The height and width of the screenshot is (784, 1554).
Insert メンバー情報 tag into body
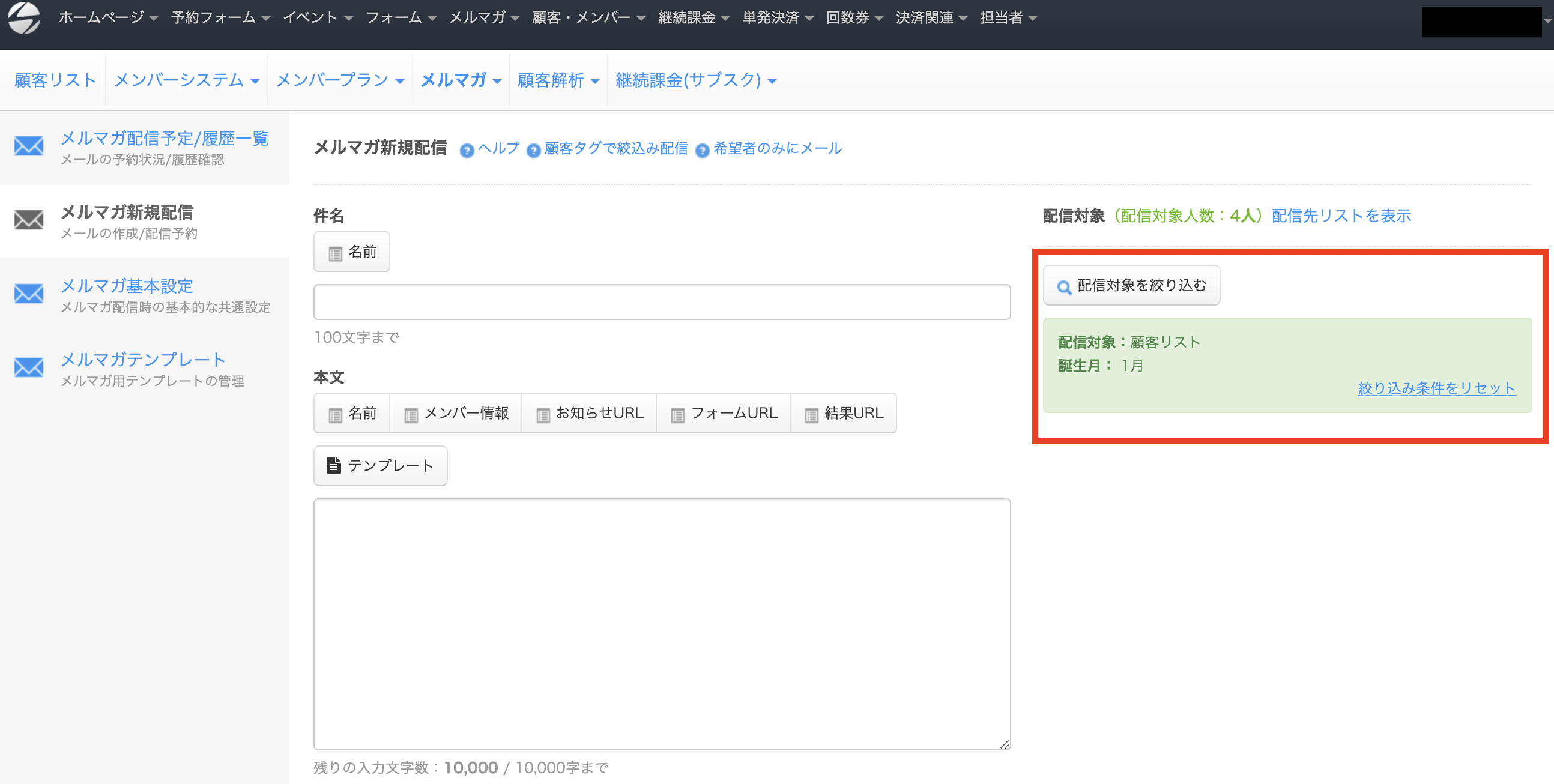[456, 414]
